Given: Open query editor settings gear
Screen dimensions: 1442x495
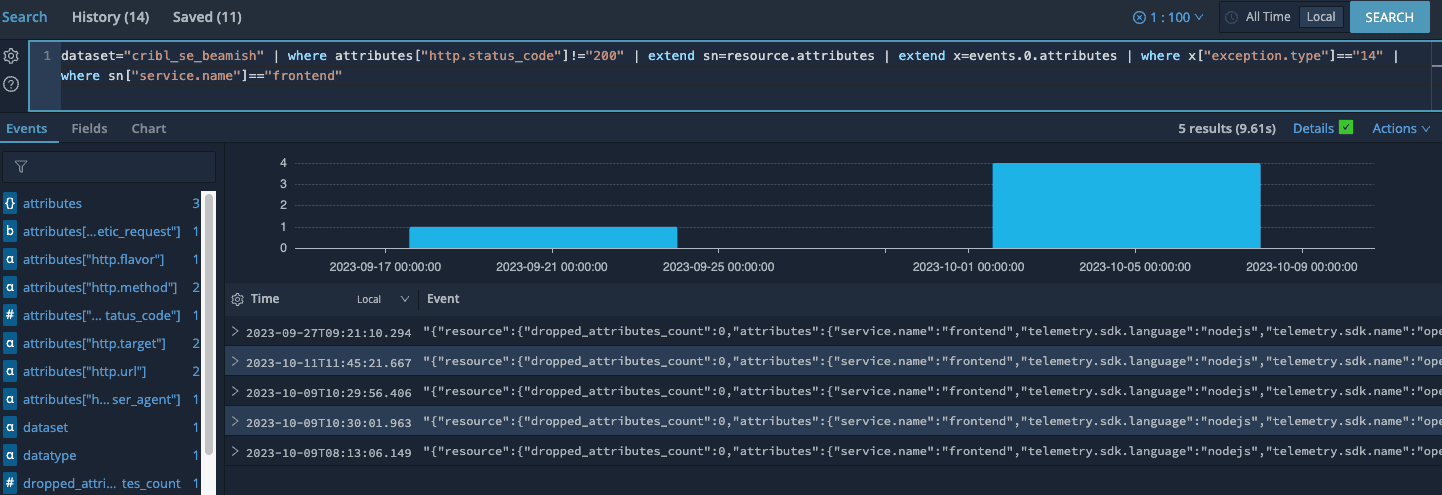Looking at the screenshot, I should pyautogui.click(x=11, y=56).
